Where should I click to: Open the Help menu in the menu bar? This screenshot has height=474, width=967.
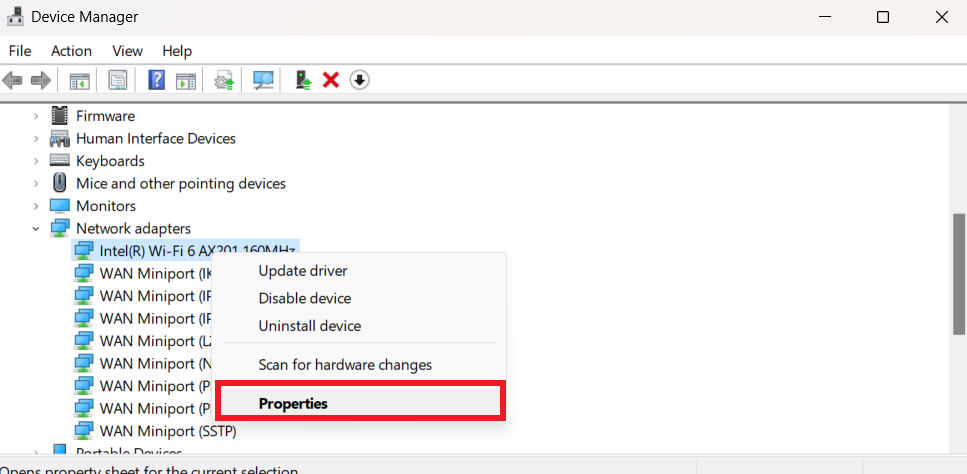click(177, 51)
